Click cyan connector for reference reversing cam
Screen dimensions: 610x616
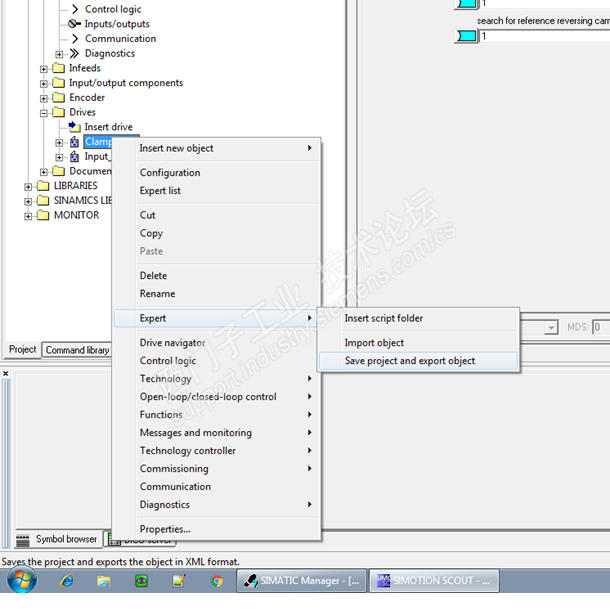click(467, 36)
